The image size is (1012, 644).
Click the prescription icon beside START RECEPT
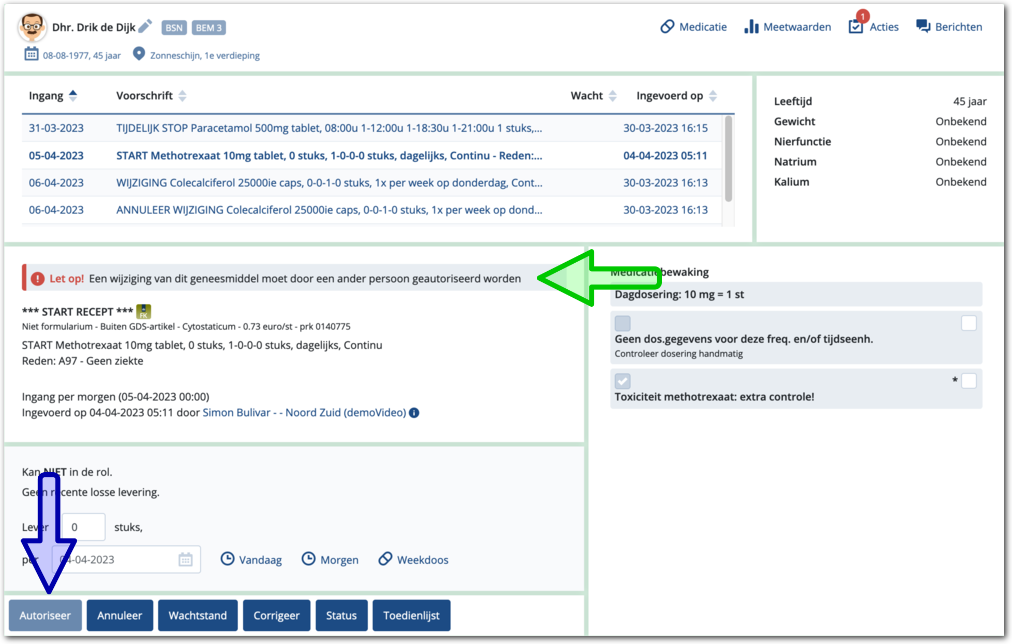[x=143, y=311]
